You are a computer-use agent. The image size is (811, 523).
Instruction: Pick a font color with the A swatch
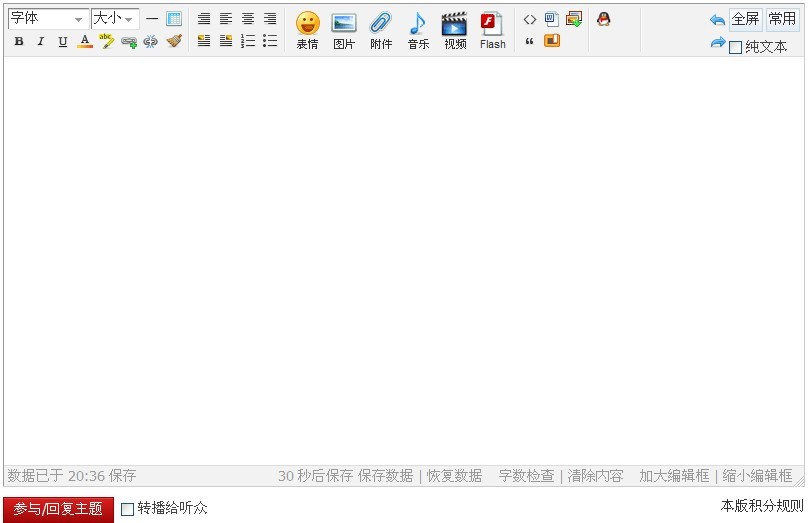click(x=85, y=41)
